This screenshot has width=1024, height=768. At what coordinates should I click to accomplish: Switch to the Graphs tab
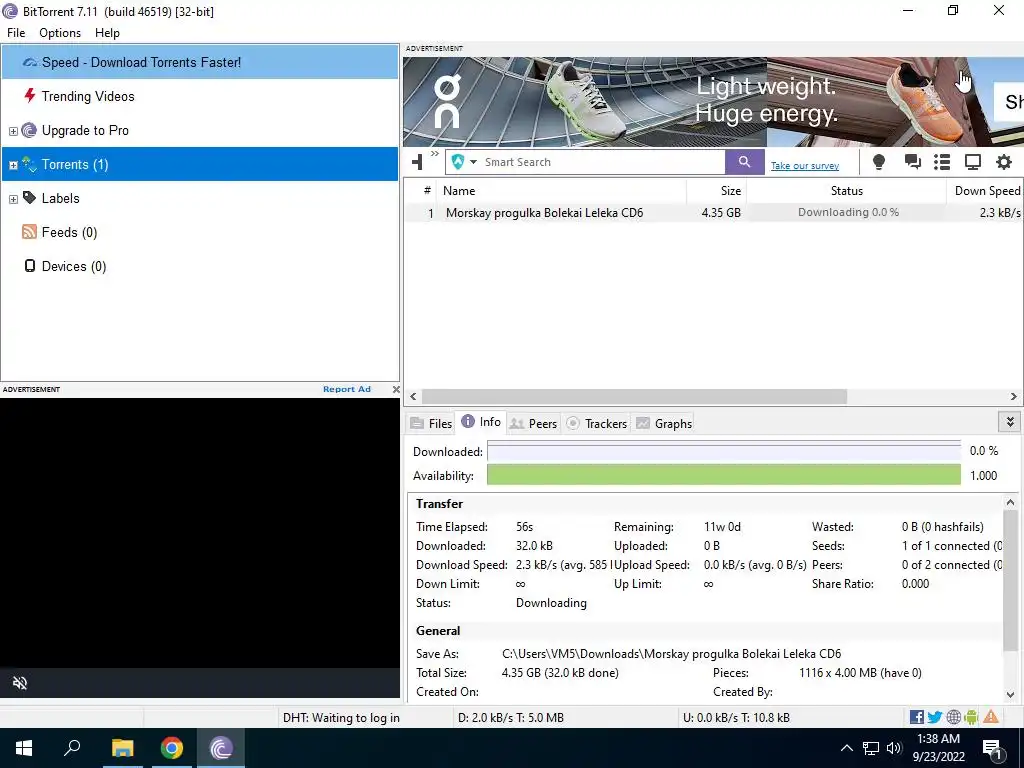click(x=664, y=423)
